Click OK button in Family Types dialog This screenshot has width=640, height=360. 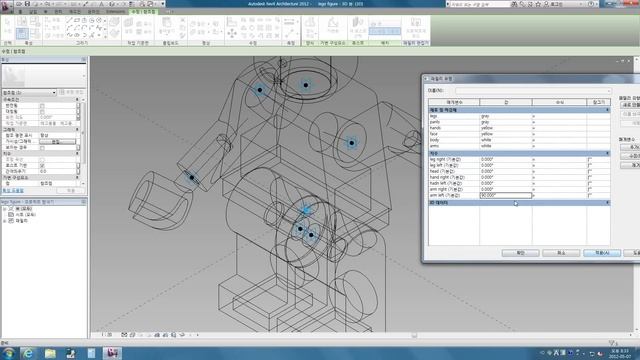[x=520, y=253]
